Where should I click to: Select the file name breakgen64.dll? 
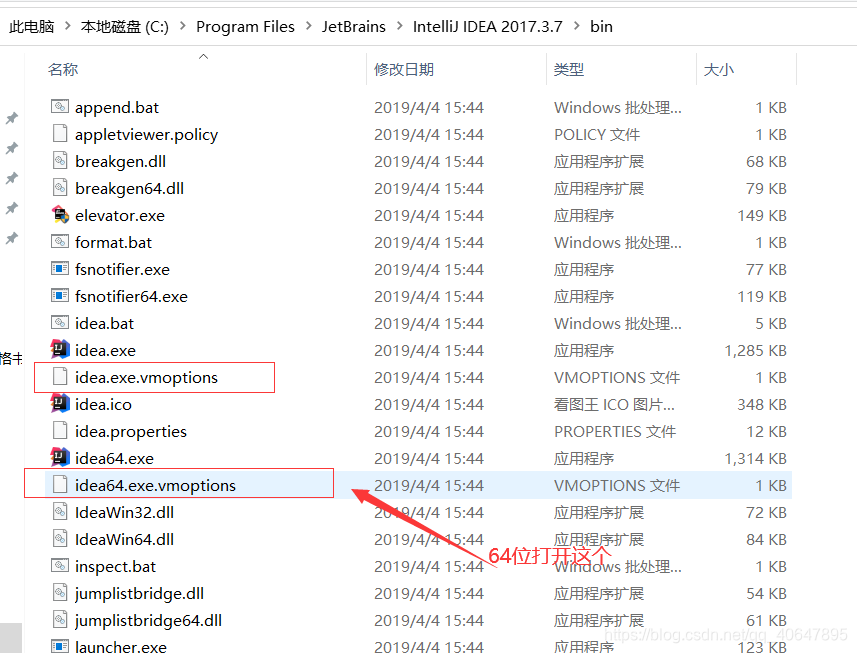pyautogui.click(x=130, y=189)
